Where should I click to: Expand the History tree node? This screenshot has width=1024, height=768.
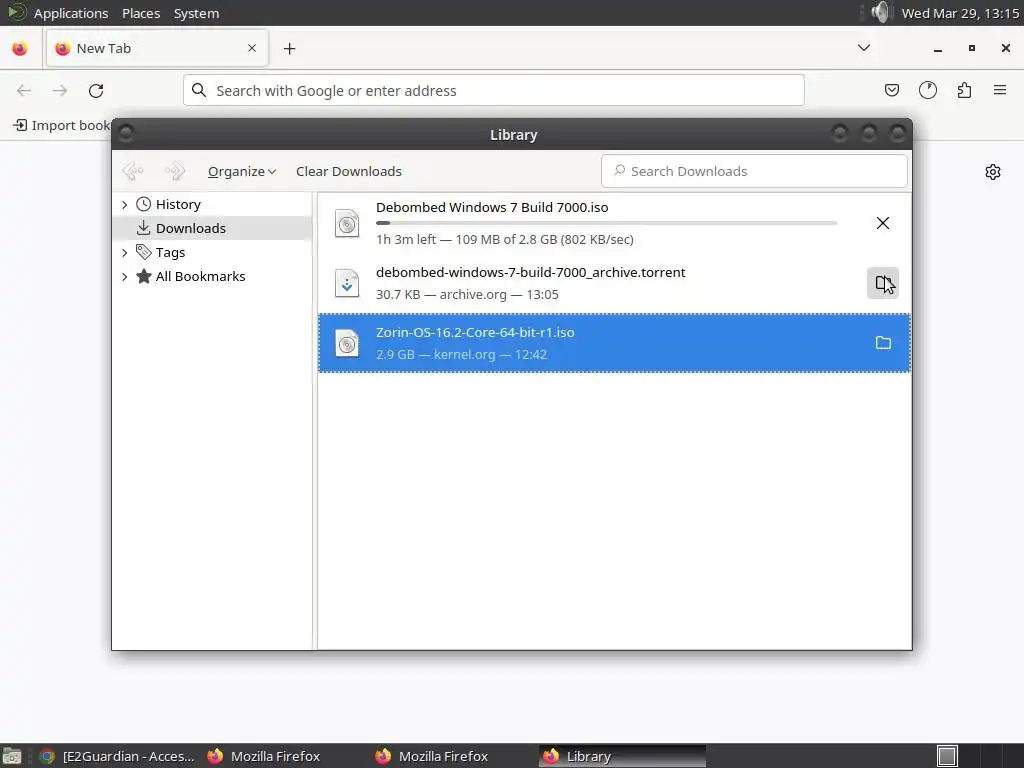pyautogui.click(x=125, y=205)
